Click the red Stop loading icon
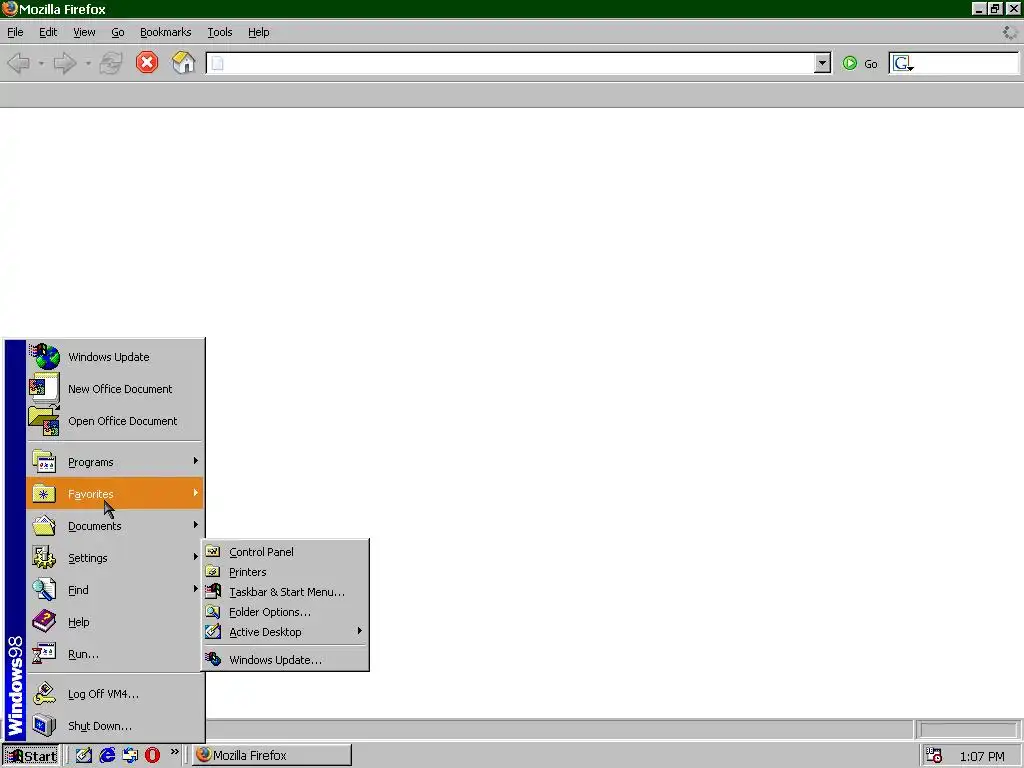1024x768 pixels. point(147,63)
